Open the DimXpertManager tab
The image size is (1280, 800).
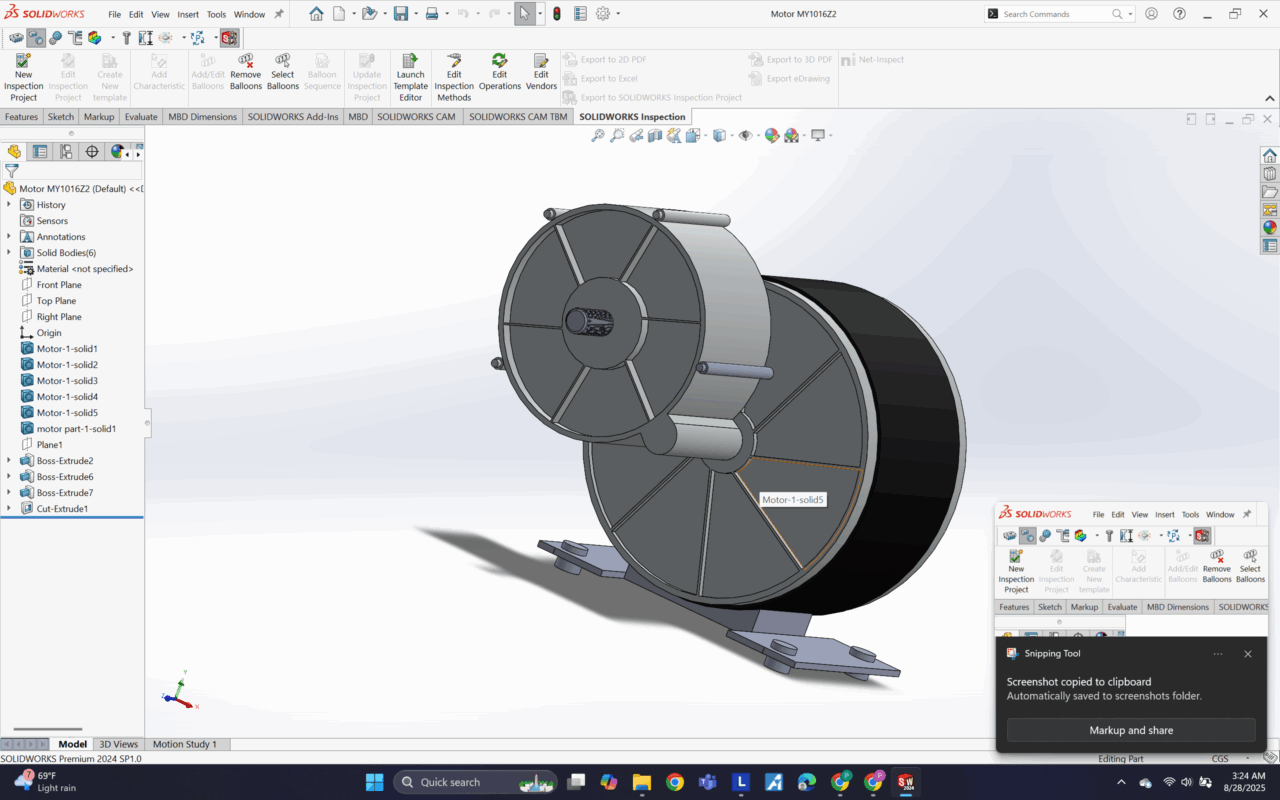(92, 152)
